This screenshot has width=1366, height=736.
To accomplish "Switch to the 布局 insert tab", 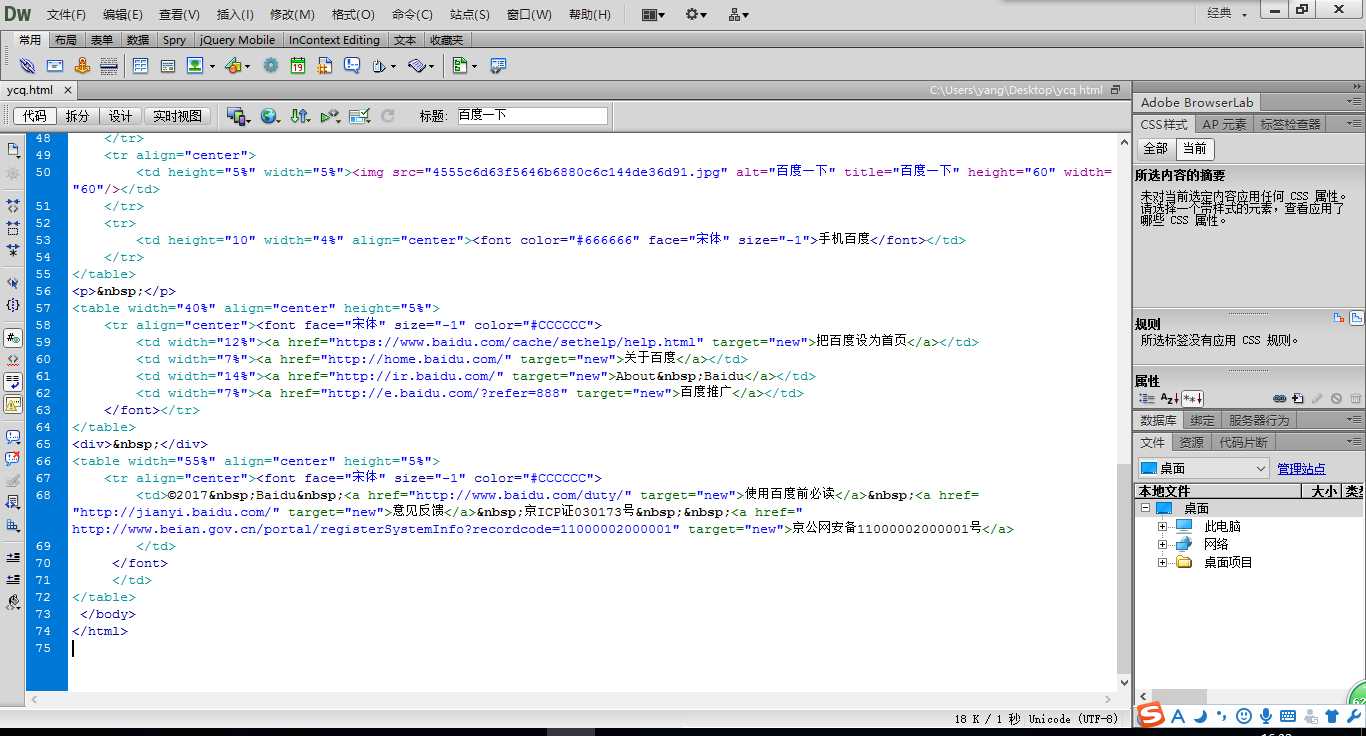I will [65, 40].
